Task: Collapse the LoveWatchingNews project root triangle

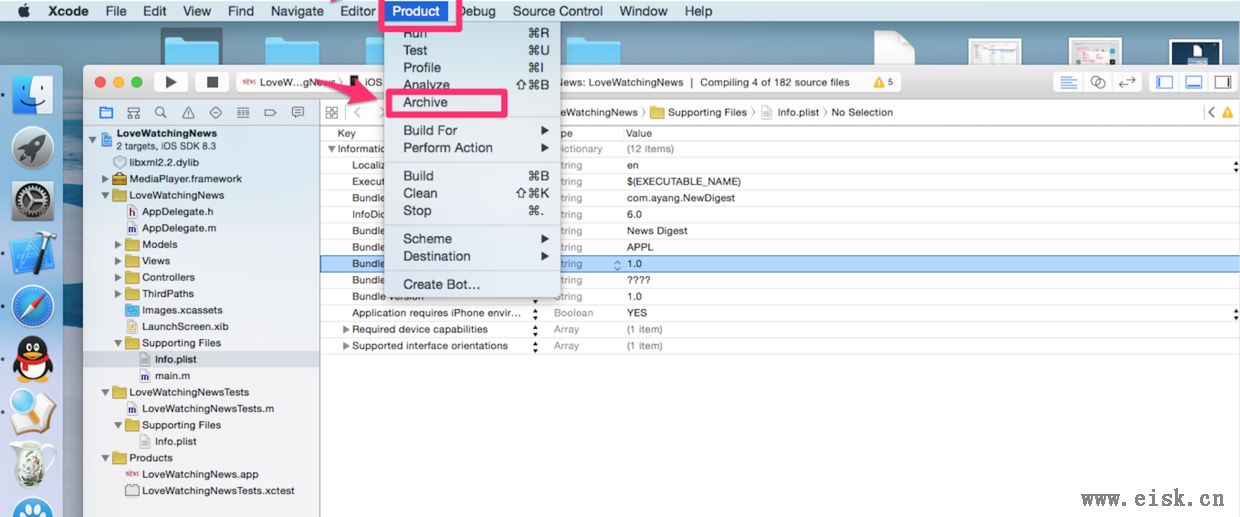Action: click(93, 139)
